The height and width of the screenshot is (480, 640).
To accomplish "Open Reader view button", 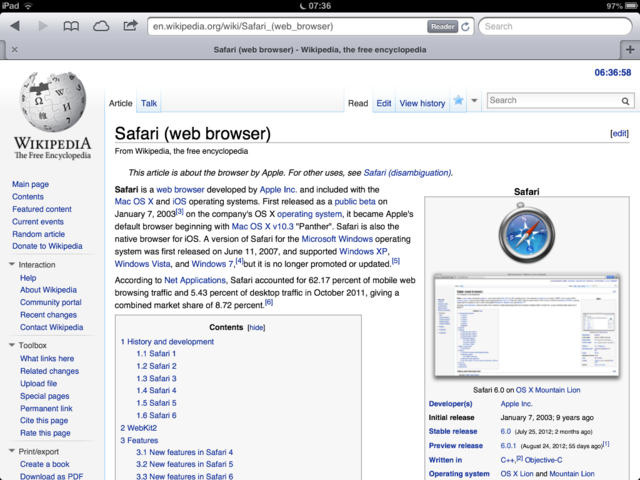I will [442, 27].
